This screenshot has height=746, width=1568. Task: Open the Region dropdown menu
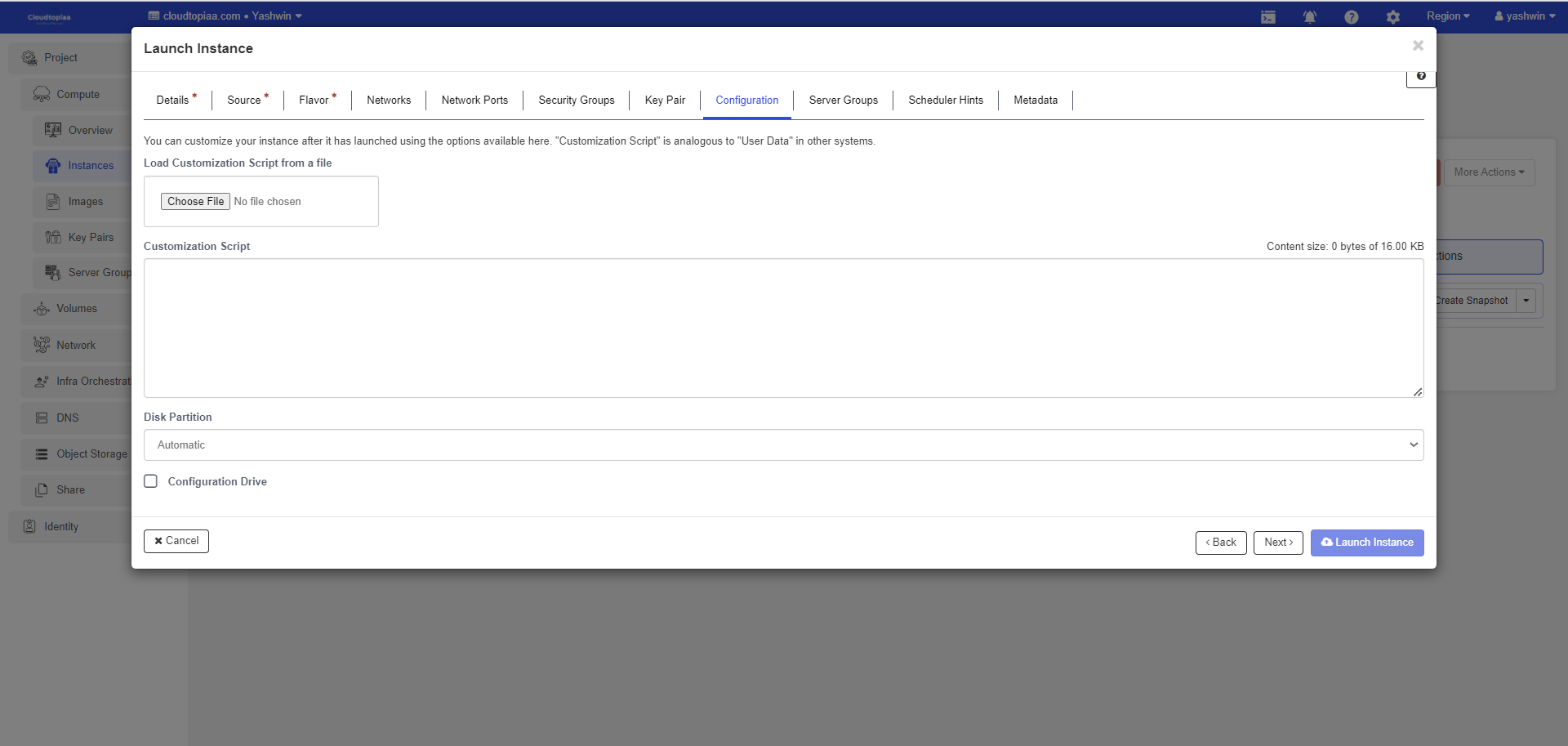(x=1447, y=16)
